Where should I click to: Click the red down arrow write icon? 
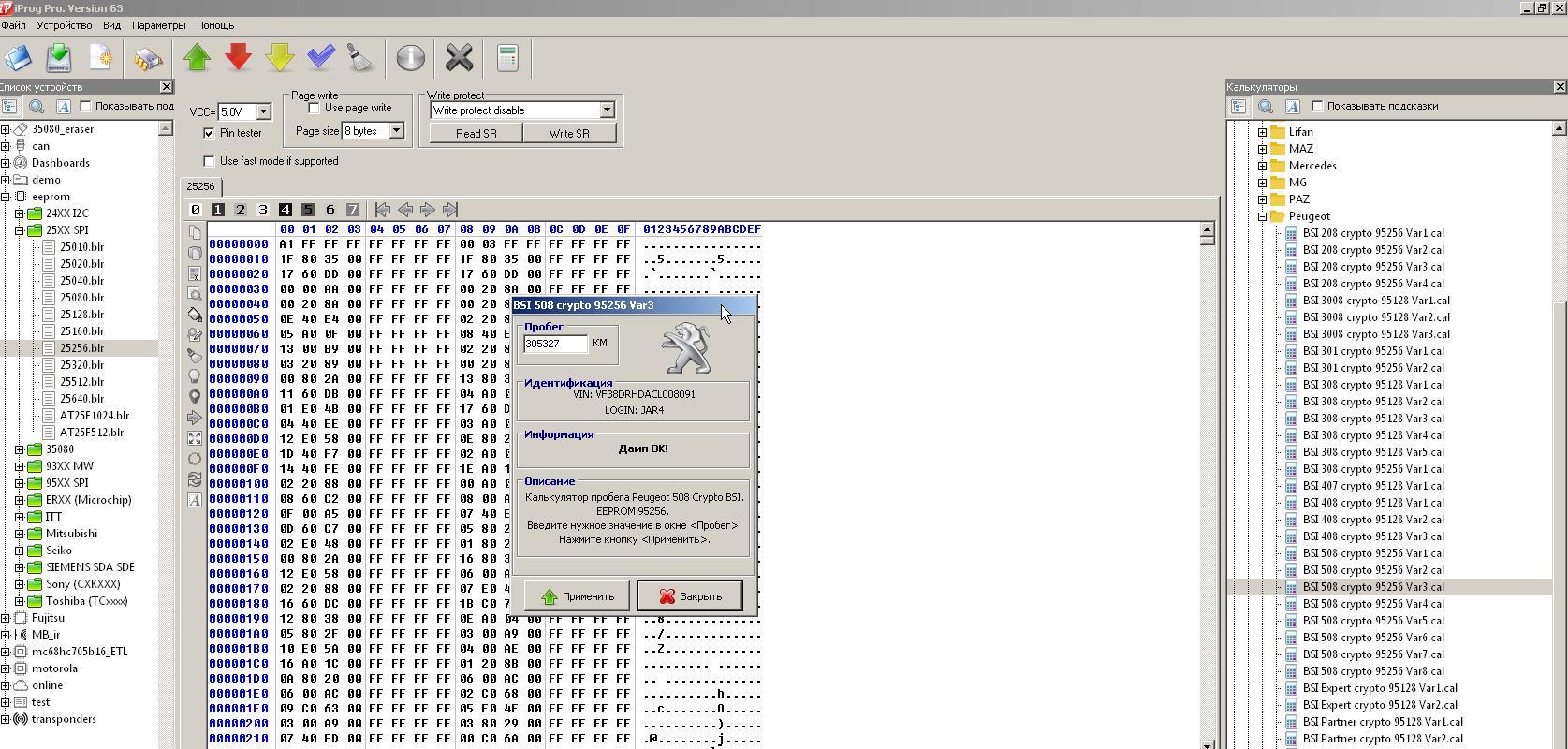pyautogui.click(x=239, y=58)
